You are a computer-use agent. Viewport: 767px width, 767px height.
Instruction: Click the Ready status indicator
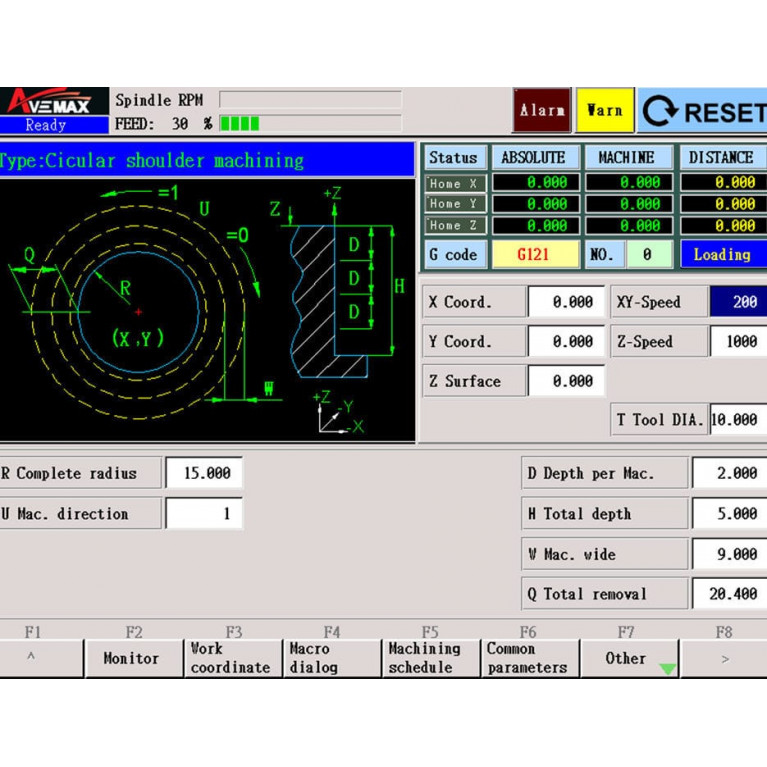54,125
